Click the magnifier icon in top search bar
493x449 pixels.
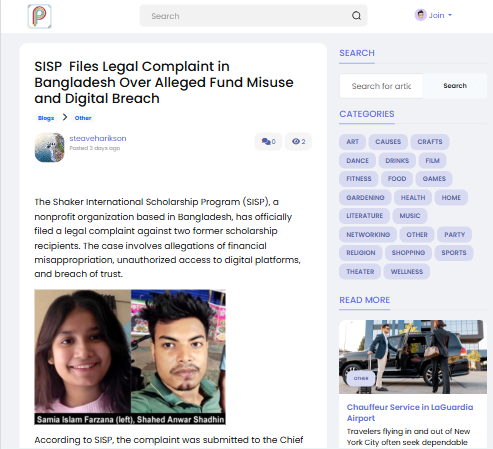point(356,16)
